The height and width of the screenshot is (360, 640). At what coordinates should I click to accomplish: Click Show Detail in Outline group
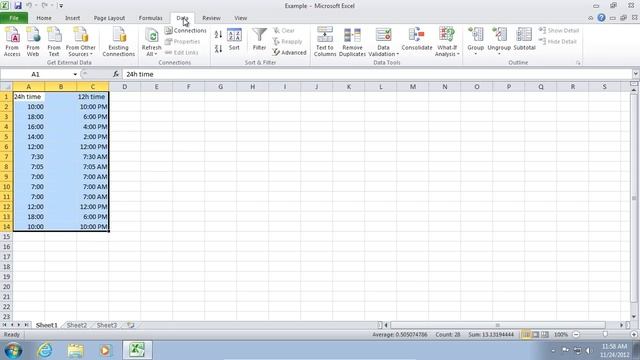(x=559, y=31)
